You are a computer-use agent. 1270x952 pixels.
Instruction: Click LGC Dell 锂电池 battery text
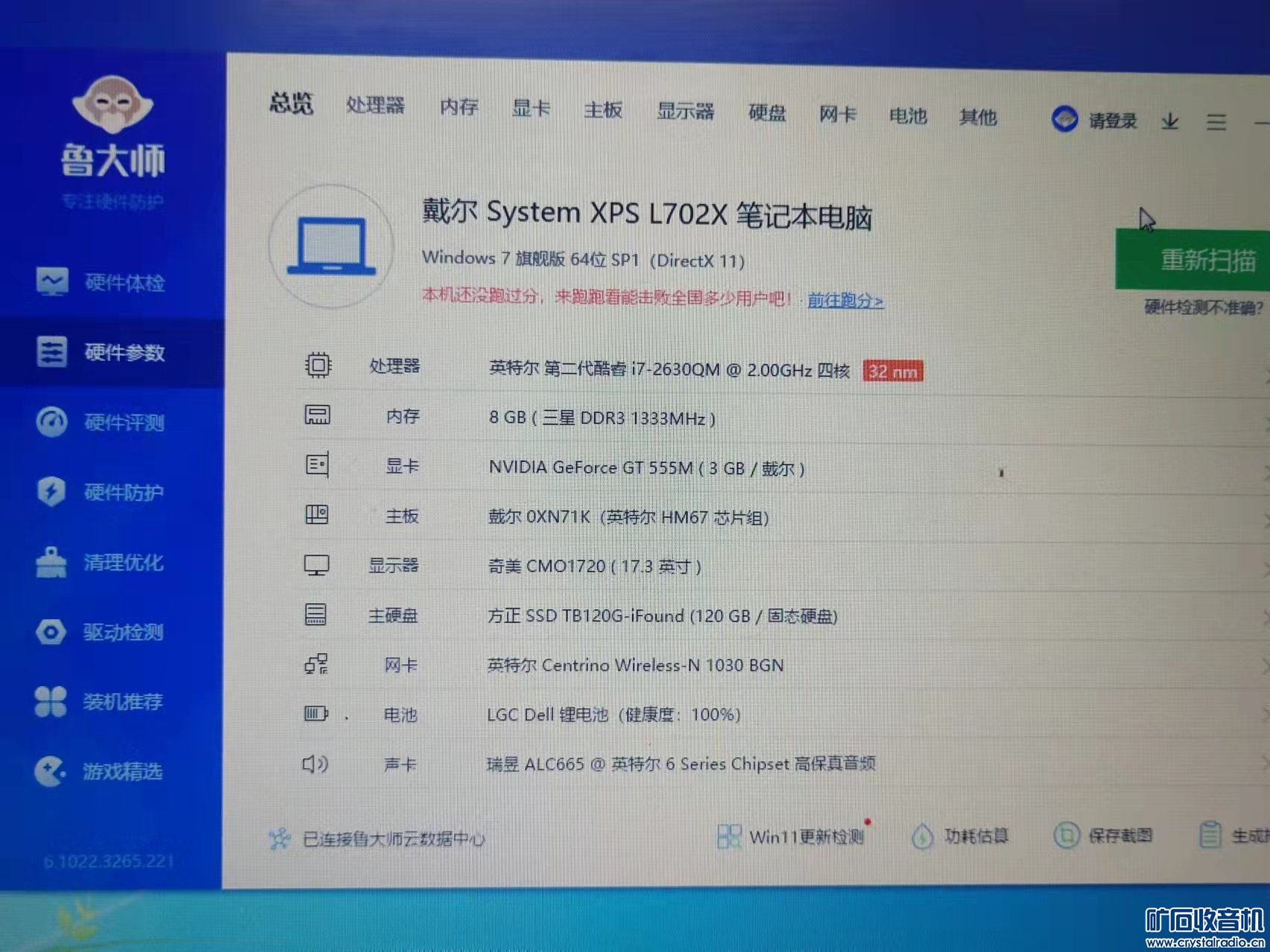[x=613, y=715]
